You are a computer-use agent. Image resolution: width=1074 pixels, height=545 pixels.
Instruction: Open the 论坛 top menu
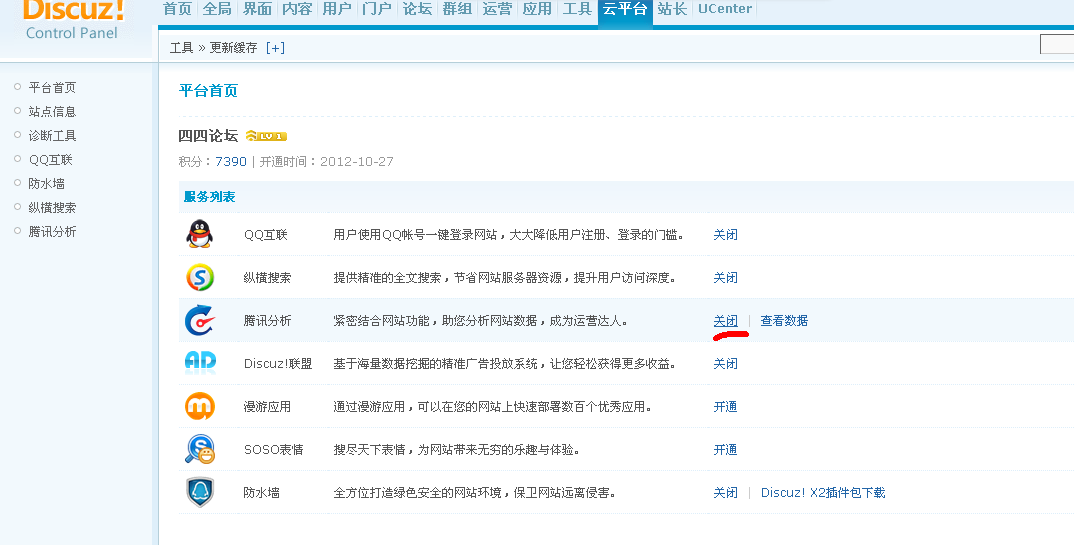pyautogui.click(x=417, y=9)
